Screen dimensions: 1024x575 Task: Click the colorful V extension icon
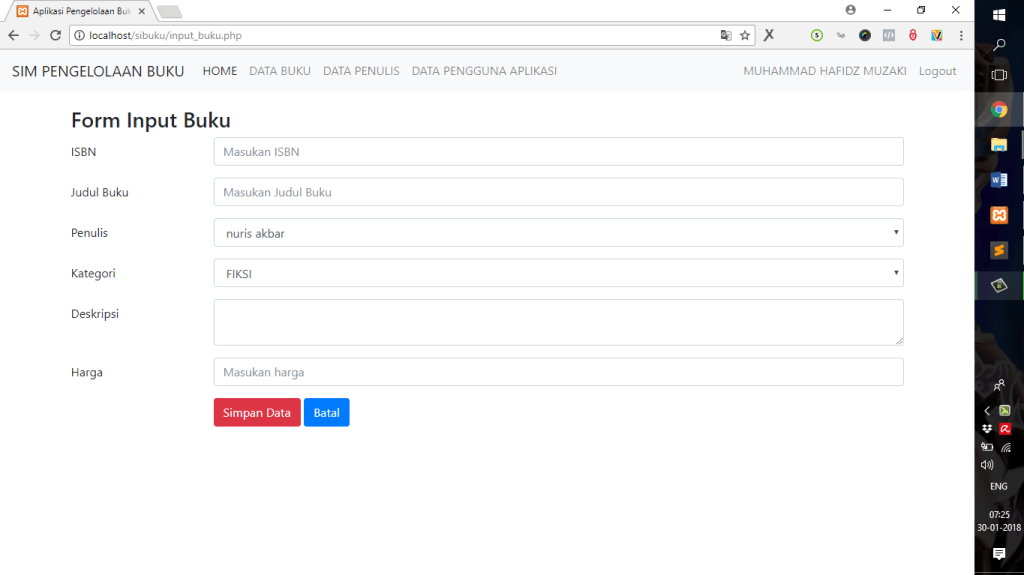(x=936, y=35)
